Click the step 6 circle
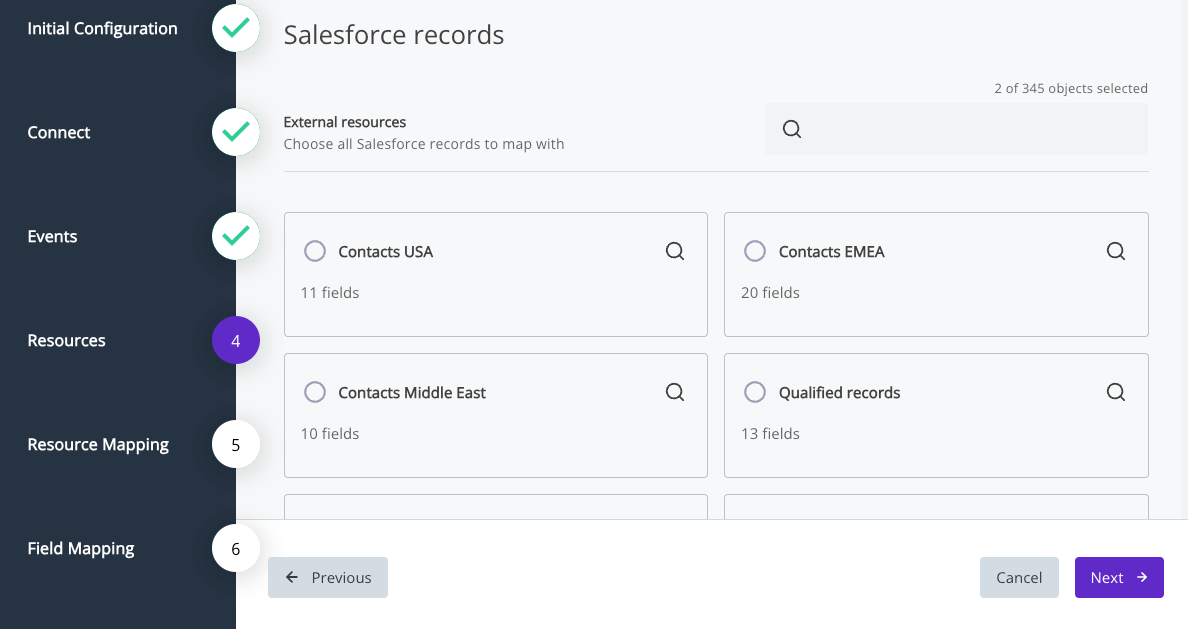The width and height of the screenshot is (1188, 629). [236, 548]
